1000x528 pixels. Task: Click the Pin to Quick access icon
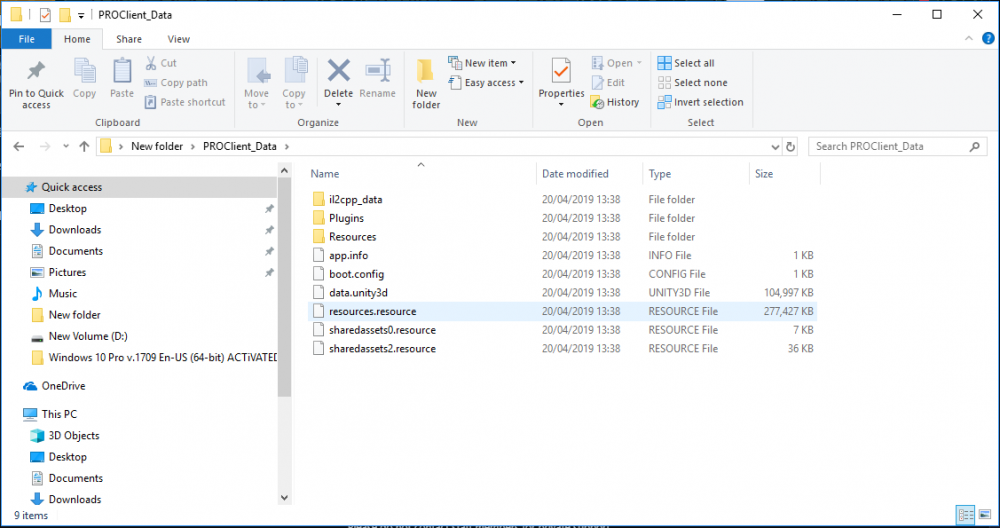pyautogui.click(x=36, y=72)
